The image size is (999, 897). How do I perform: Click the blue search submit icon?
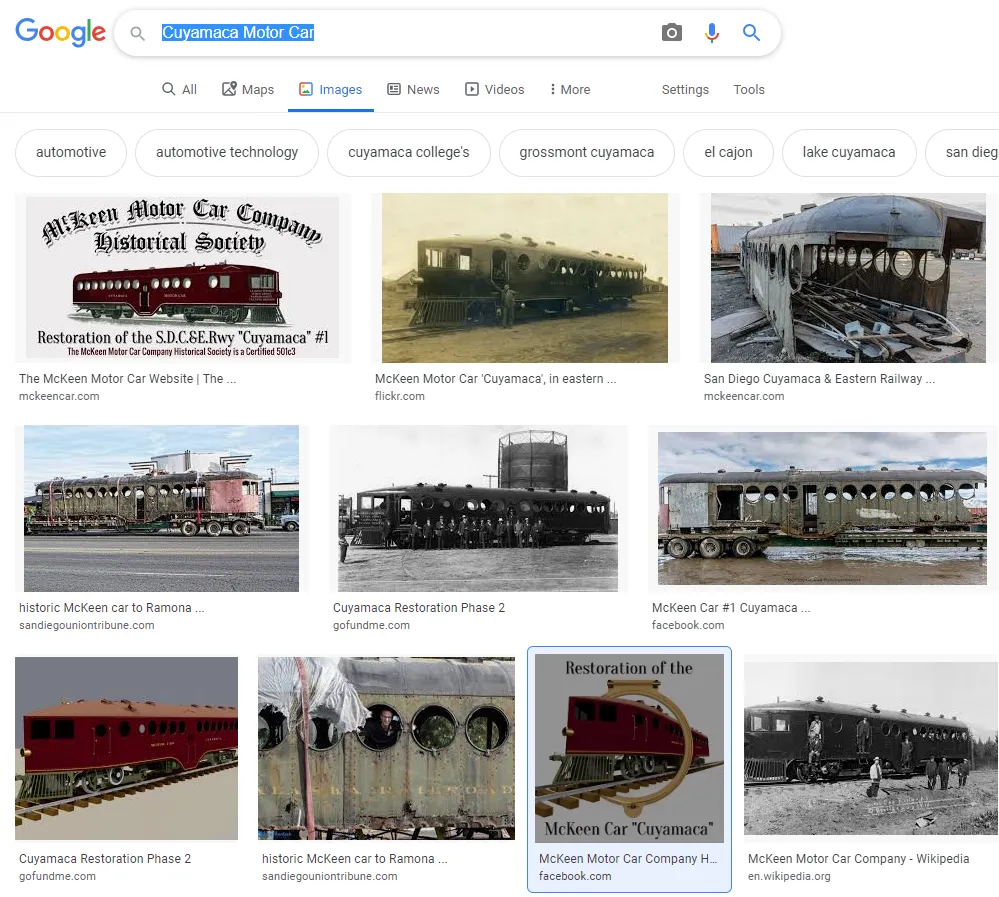click(x=751, y=32)
